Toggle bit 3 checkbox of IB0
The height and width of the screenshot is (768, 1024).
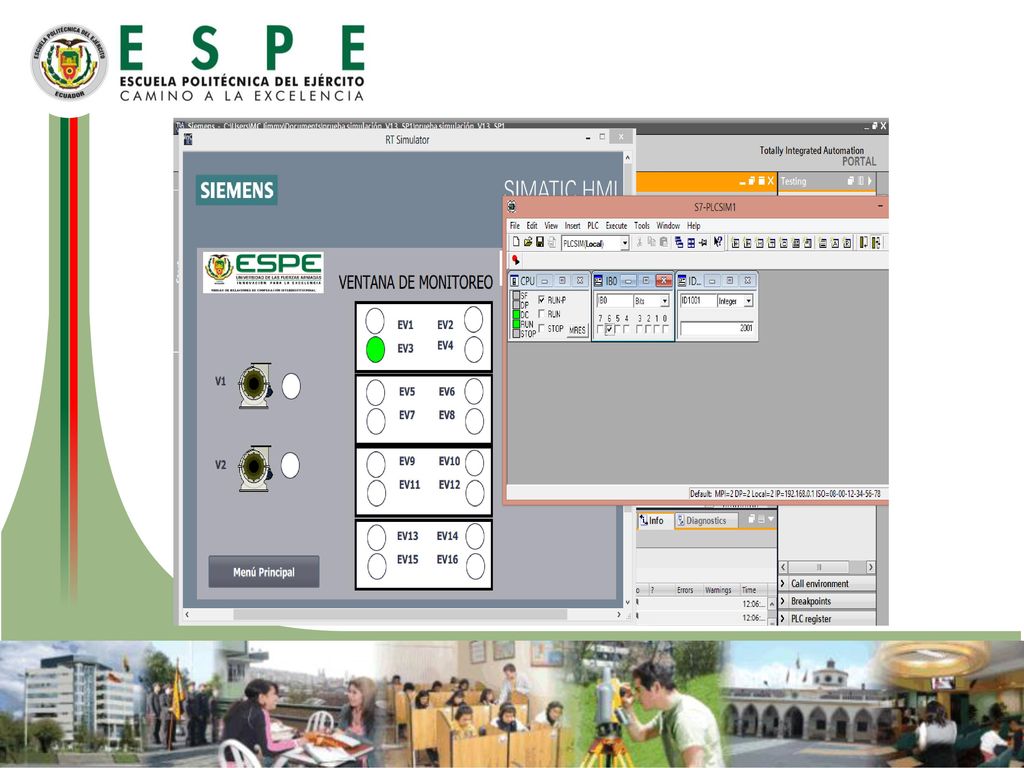tap(639, 329)
